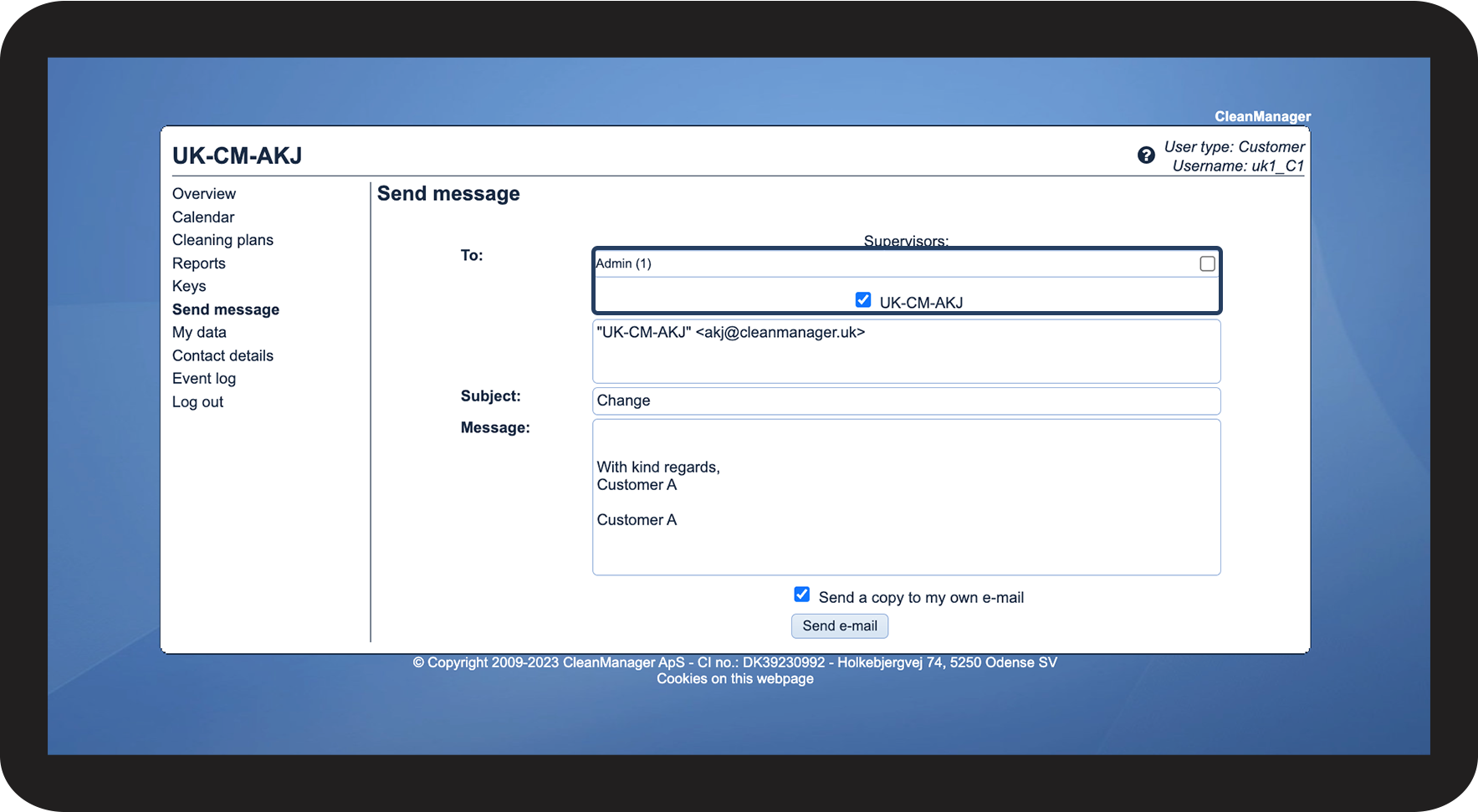
Task: Show the Event log
Action: click(204, 379)
